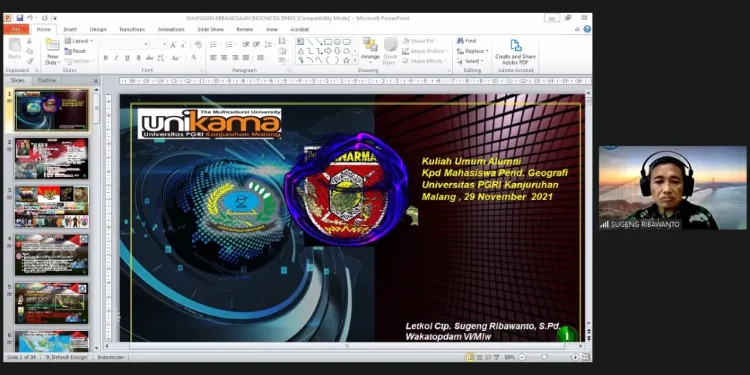Click Create and Share Adobe PDF
The width and height of the screenshot is (750, 375).
(515, 52)
